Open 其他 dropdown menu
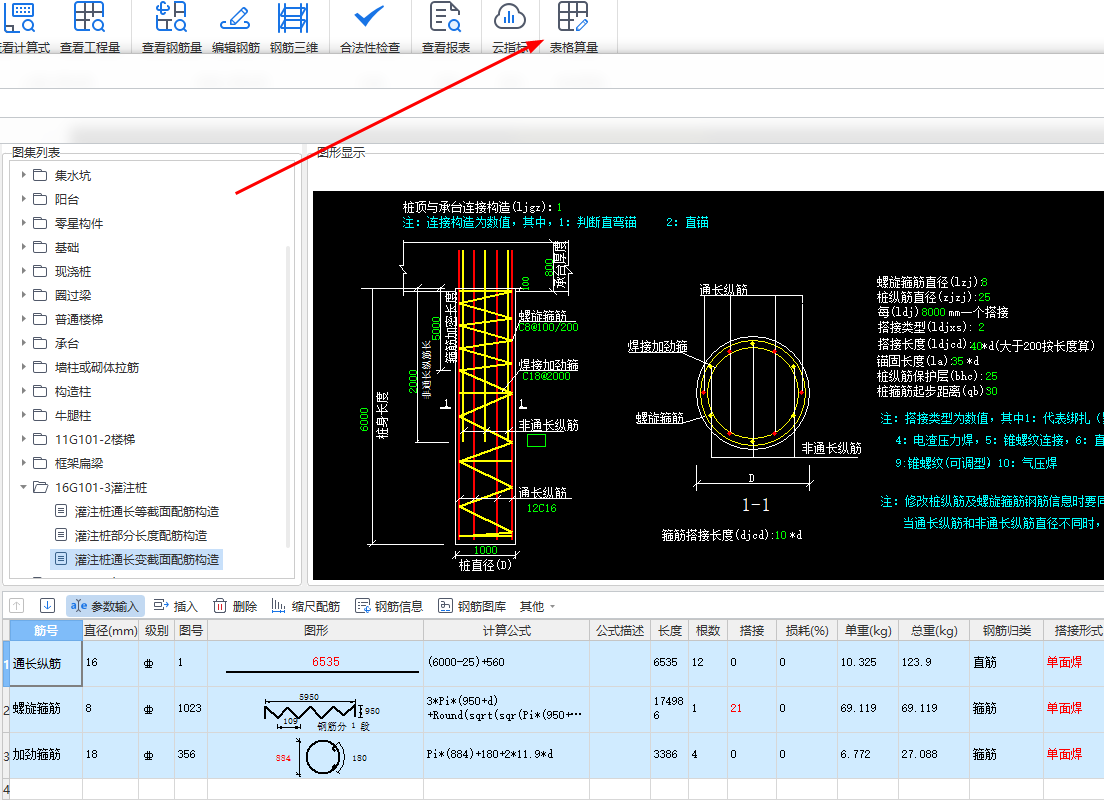This screenshot has width=1104, height=800. click(537, 606)
